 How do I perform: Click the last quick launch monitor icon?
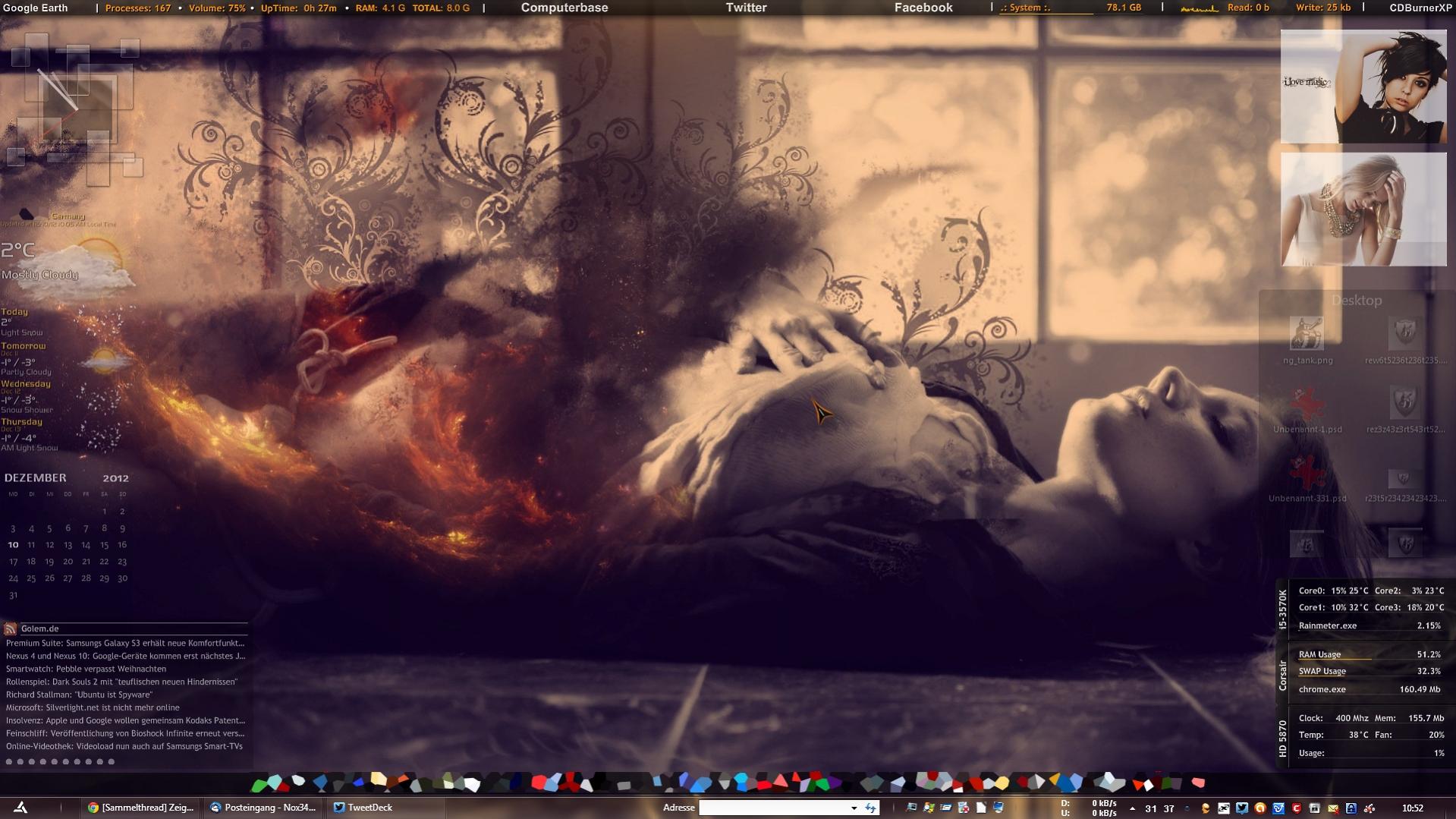(998, 808)
